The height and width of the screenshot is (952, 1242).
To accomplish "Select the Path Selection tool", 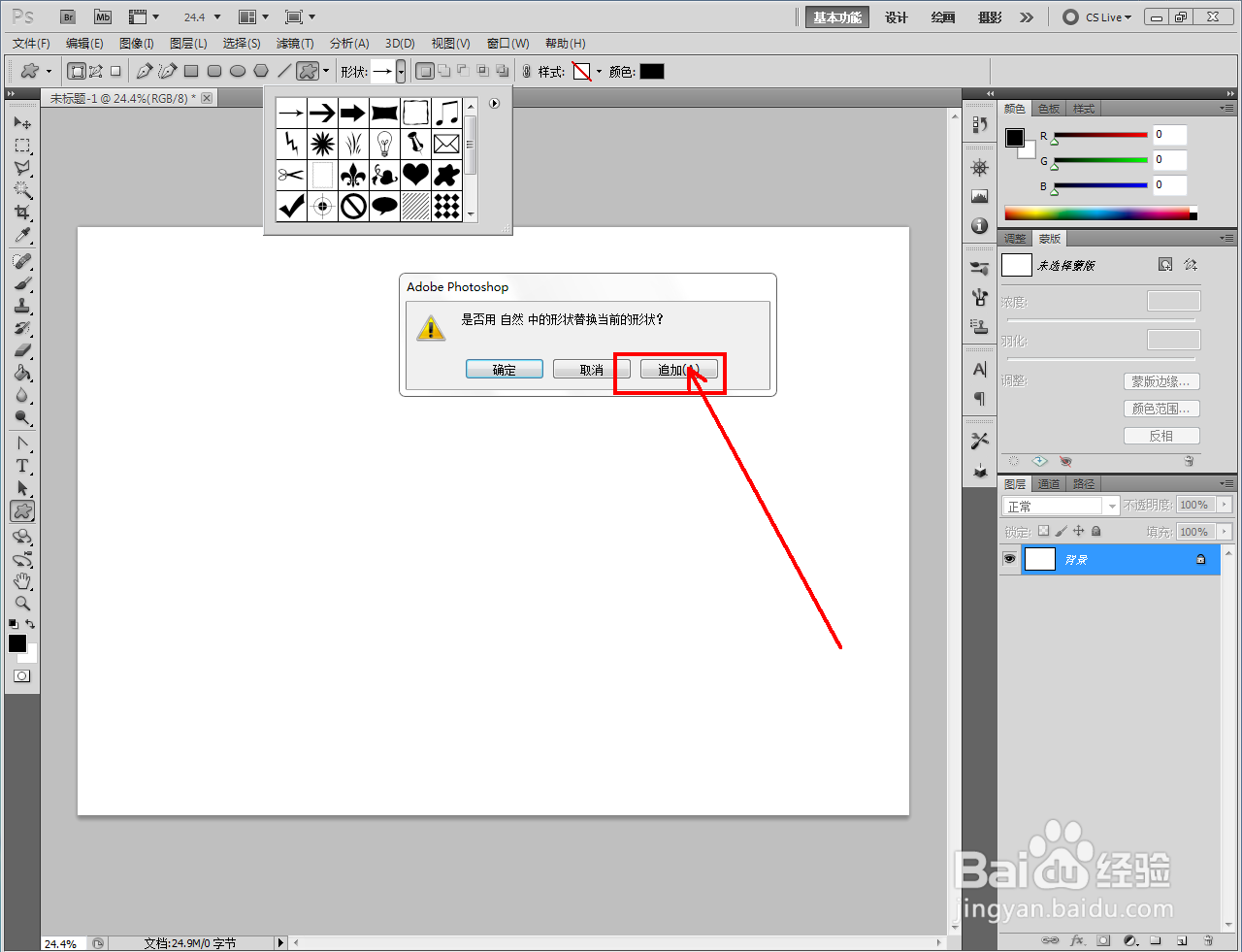I will (x=22, y=488).
